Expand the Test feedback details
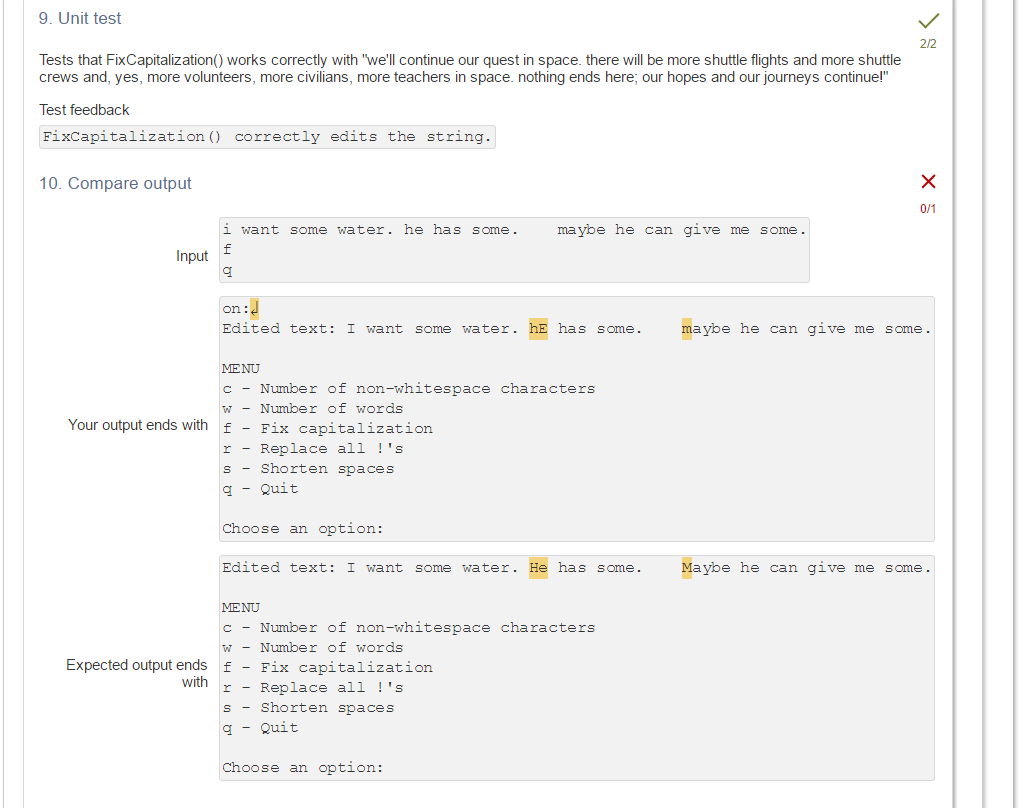Viewport: 1019px width, 808px height. point(85,110)
